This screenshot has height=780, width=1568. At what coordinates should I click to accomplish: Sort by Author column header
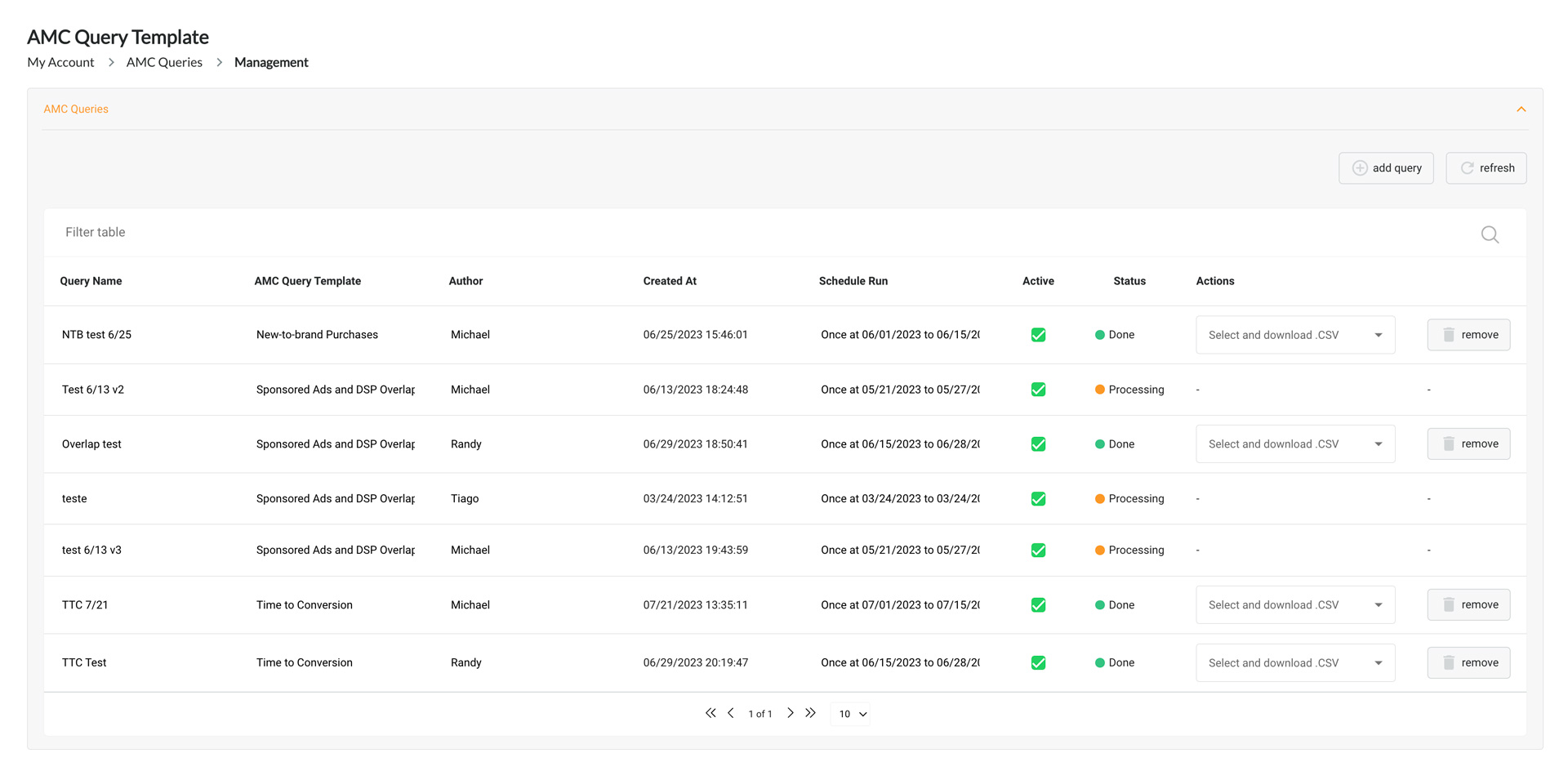tap(465, 281)
